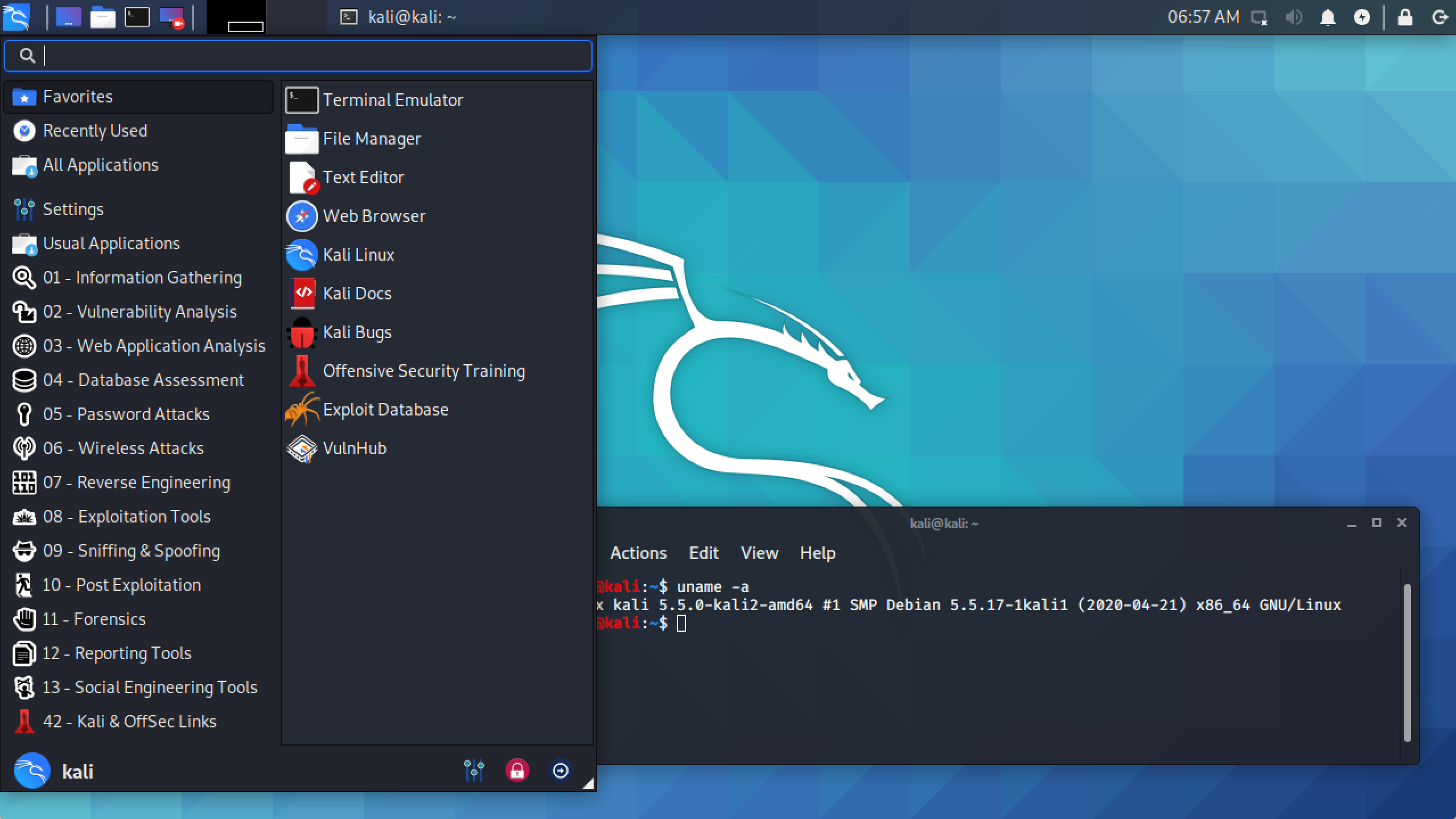Click the Web Browser compass icon

(x=301, y=216)
